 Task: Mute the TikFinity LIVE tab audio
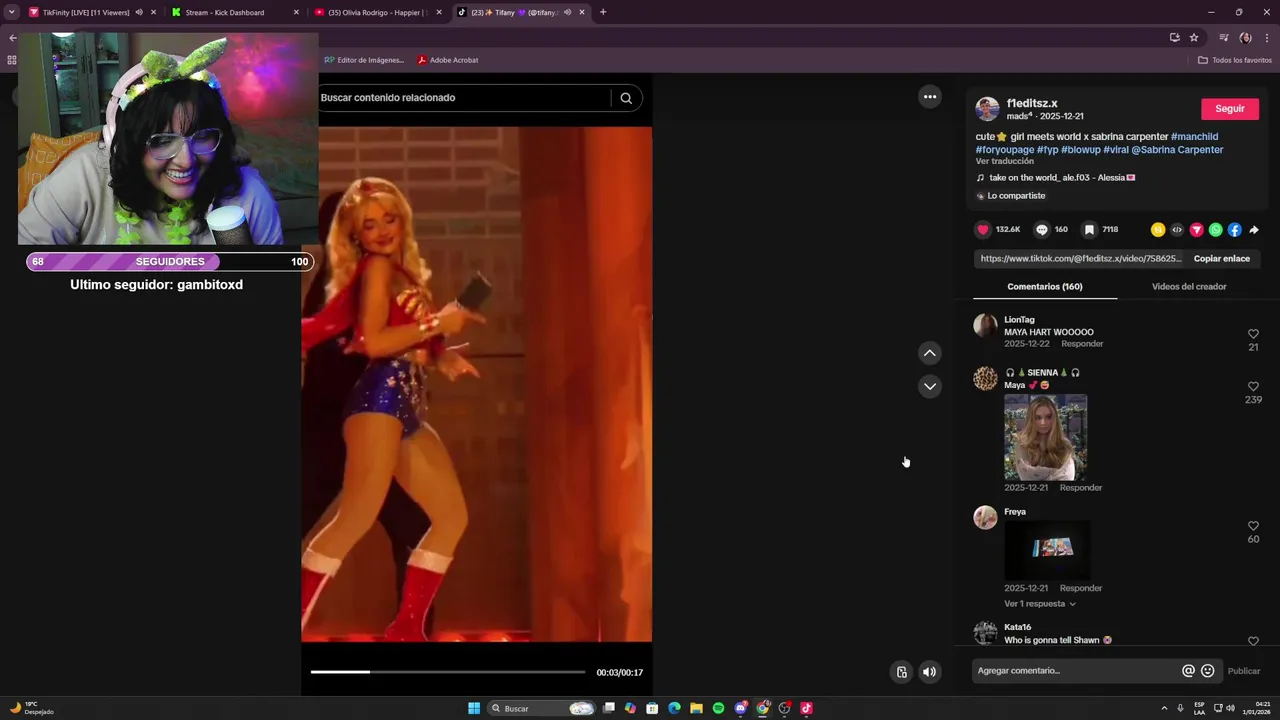139,12
